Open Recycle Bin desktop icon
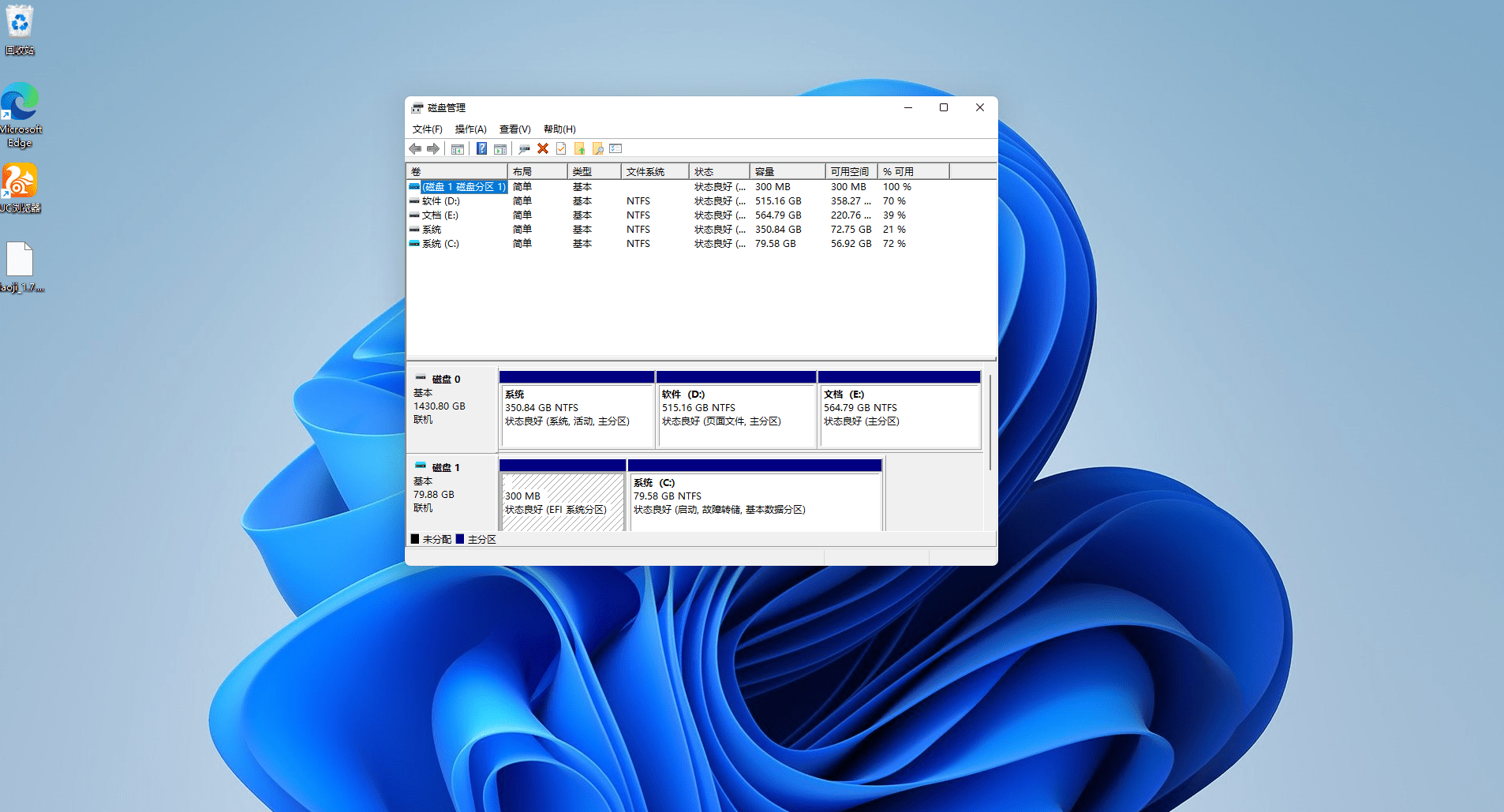The height and width of the screenshot is (812, 1504). (20, 30)
